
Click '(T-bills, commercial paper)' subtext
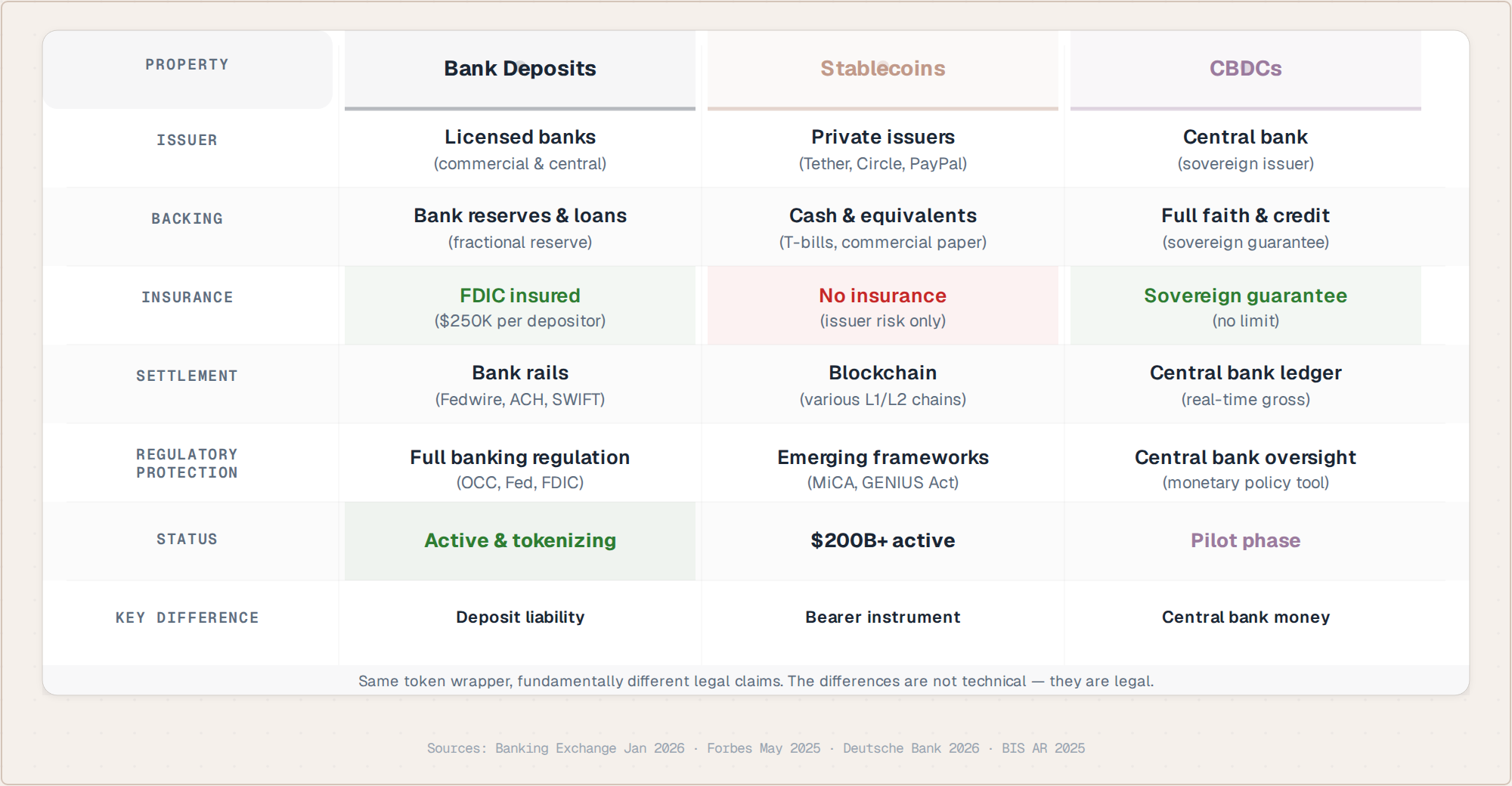(x=883, y=242)
